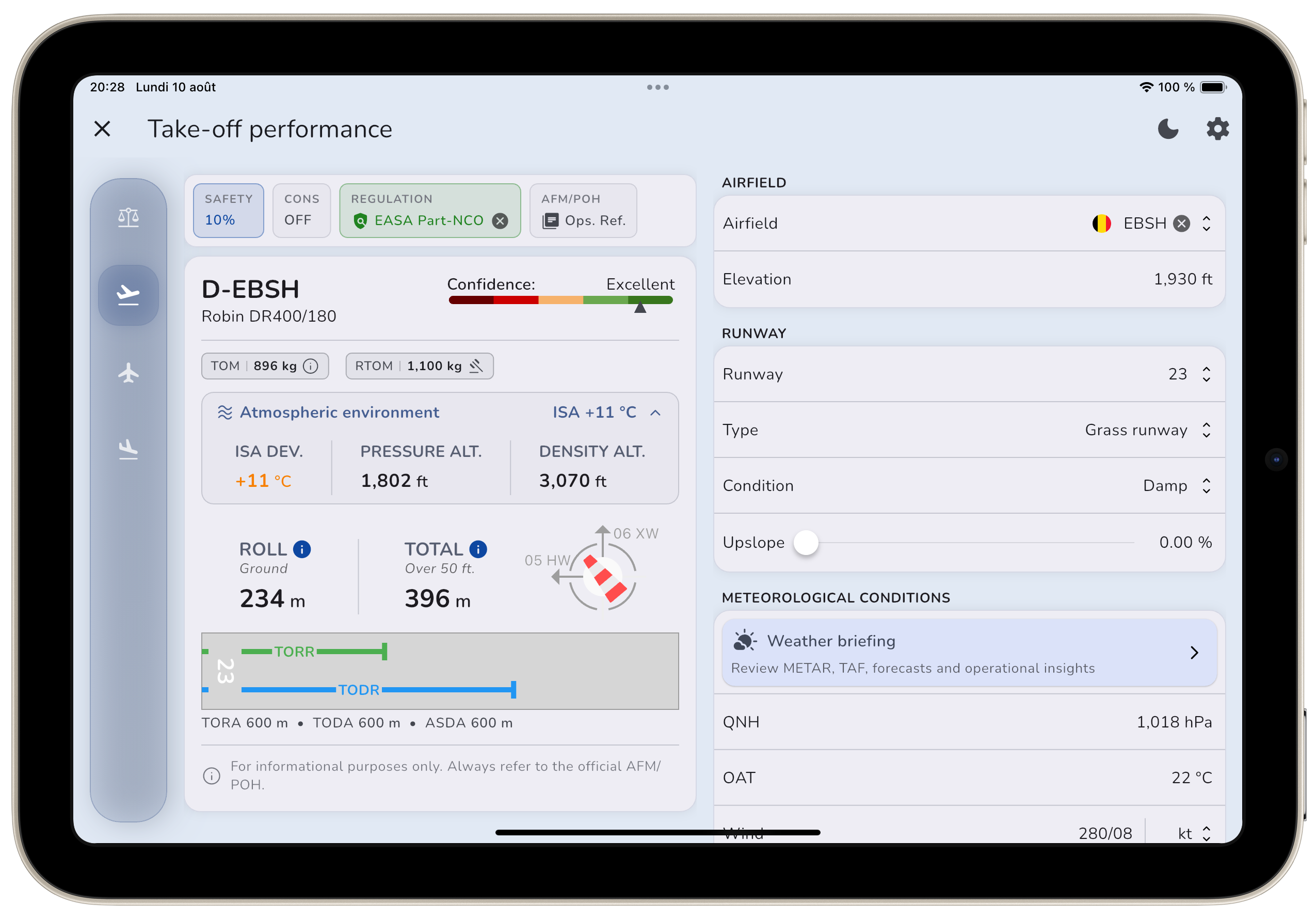1316x919 pixels.
Task: Click the TODA 600 m declared distance
Action: pyautogui.click(x=357, y=723)
